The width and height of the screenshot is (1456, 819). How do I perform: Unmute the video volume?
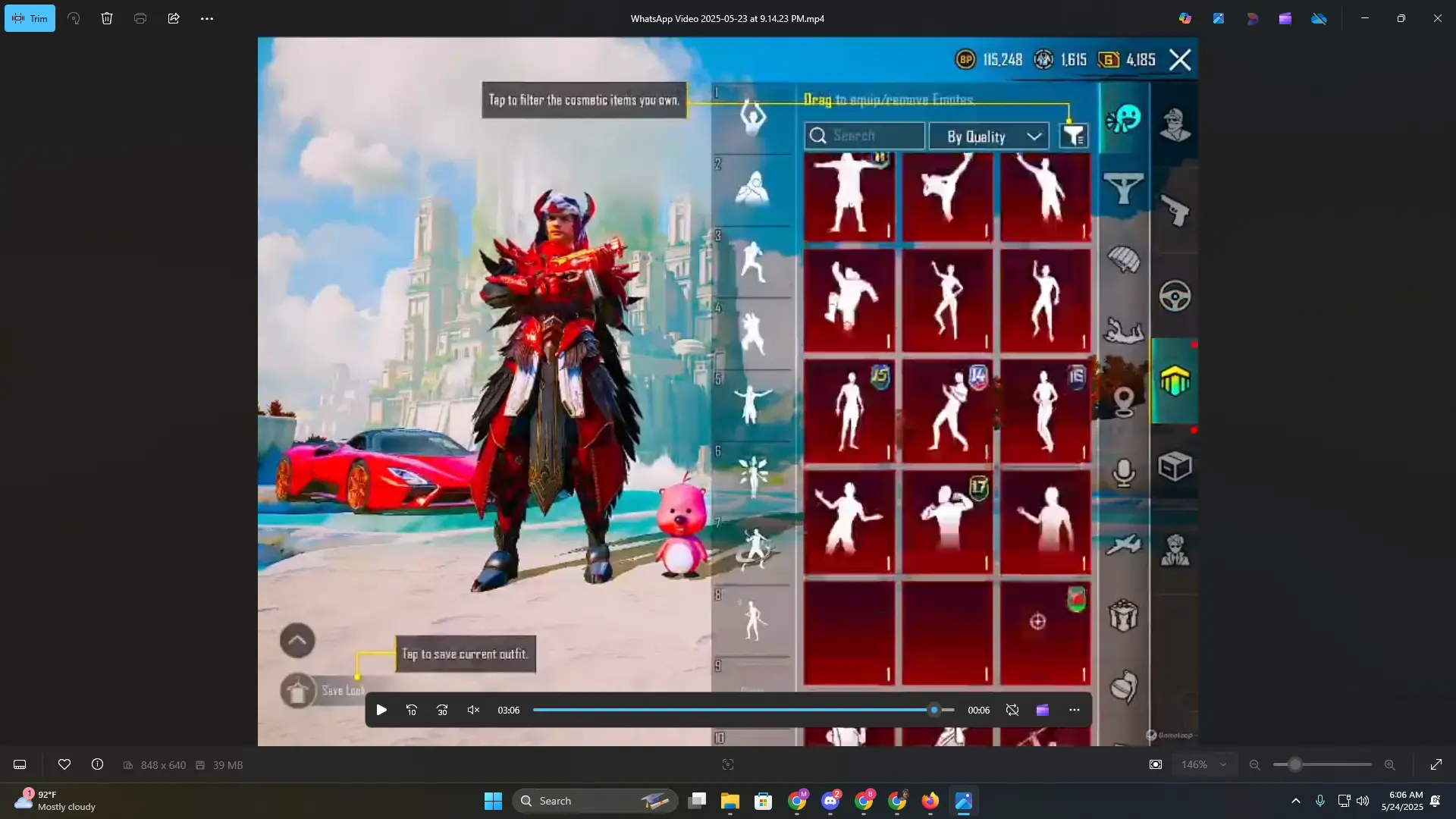pyautogui.click(x=473, y=710)
